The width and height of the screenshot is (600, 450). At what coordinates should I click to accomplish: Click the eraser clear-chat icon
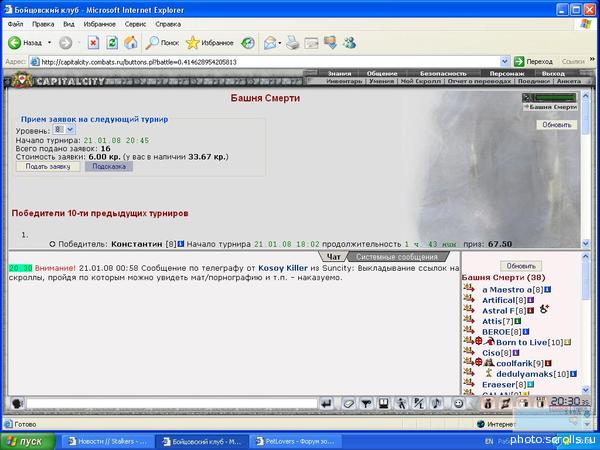(x=349, y=403)
